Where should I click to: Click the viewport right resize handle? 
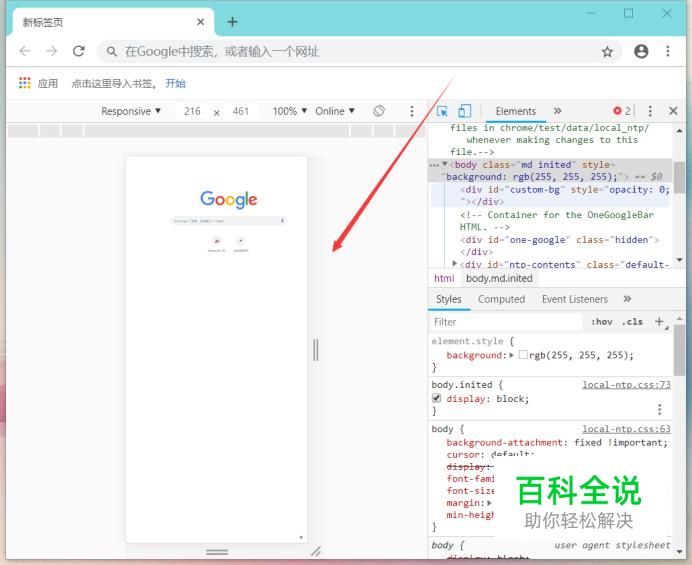click(x=316, y=350)
